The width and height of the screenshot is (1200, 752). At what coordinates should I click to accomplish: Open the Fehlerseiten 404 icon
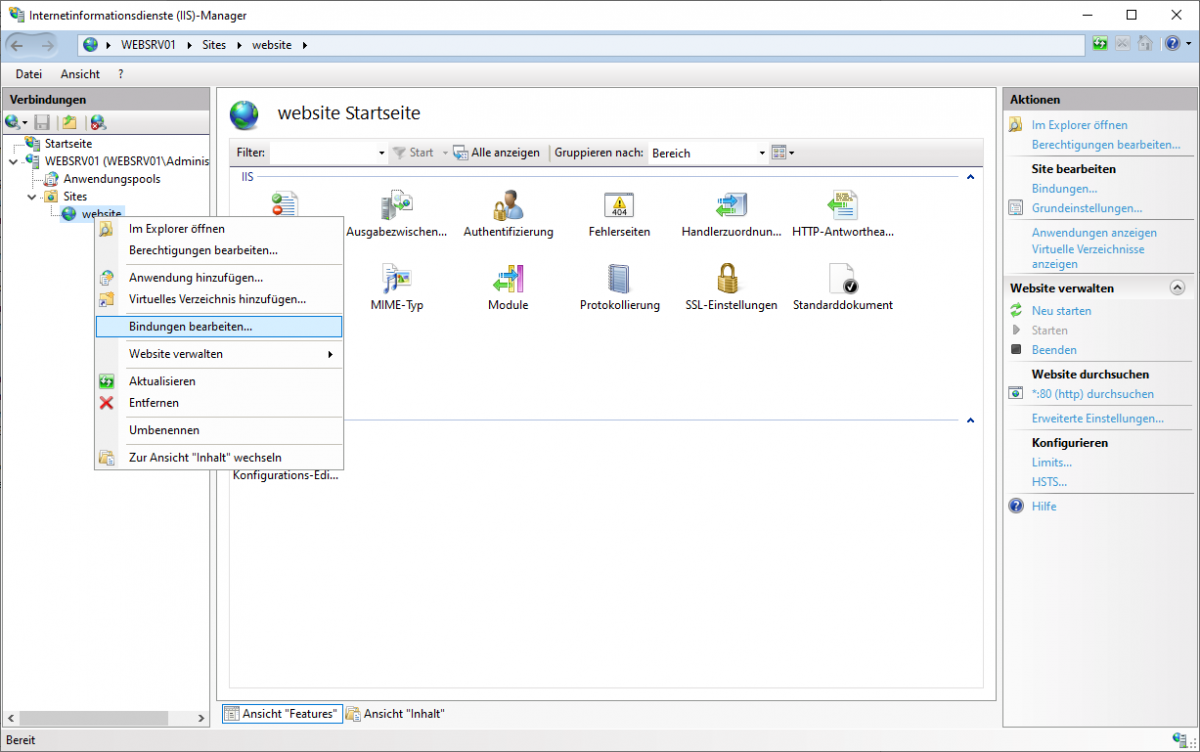pos(619,206)
